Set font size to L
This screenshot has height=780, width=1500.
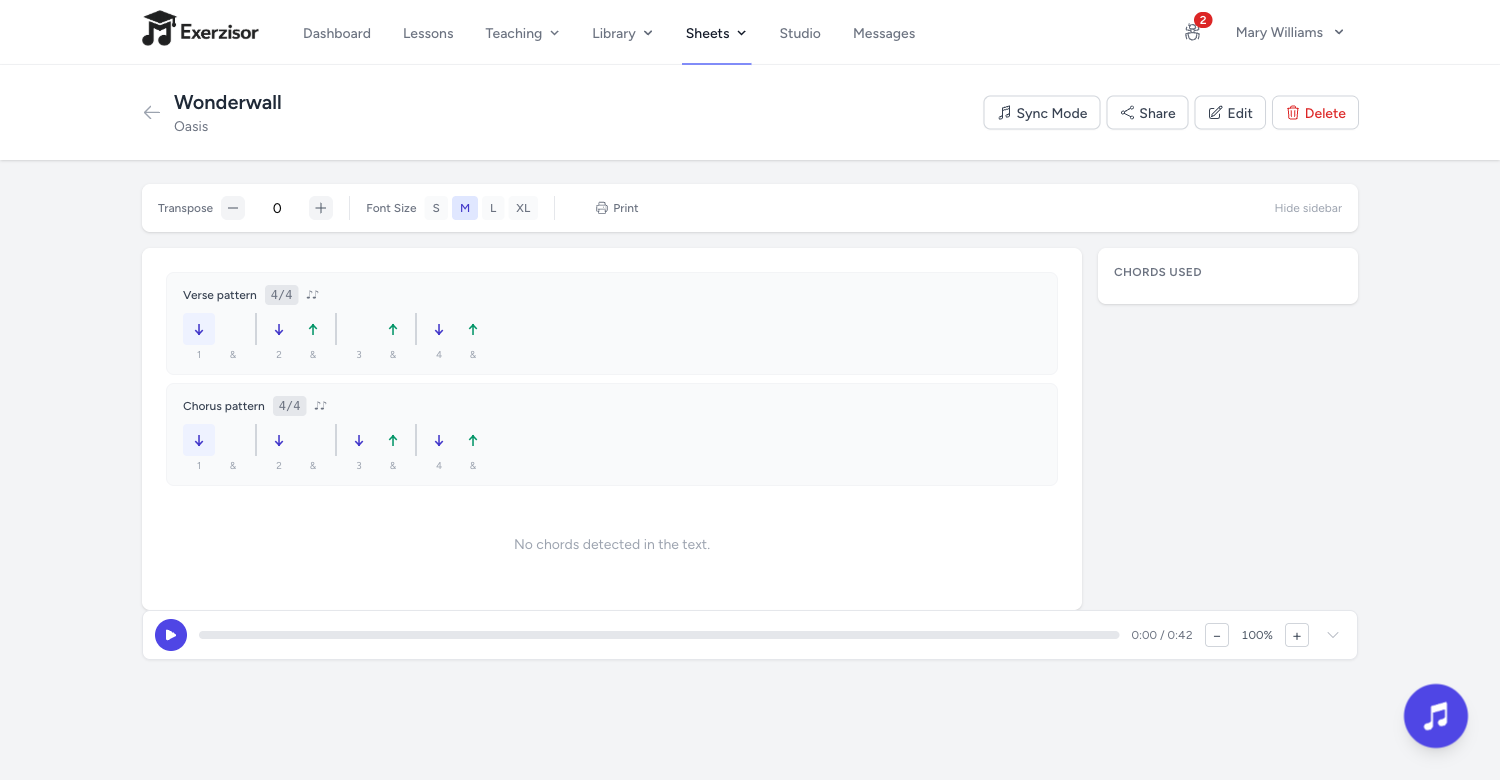click(x=493, y=208)
